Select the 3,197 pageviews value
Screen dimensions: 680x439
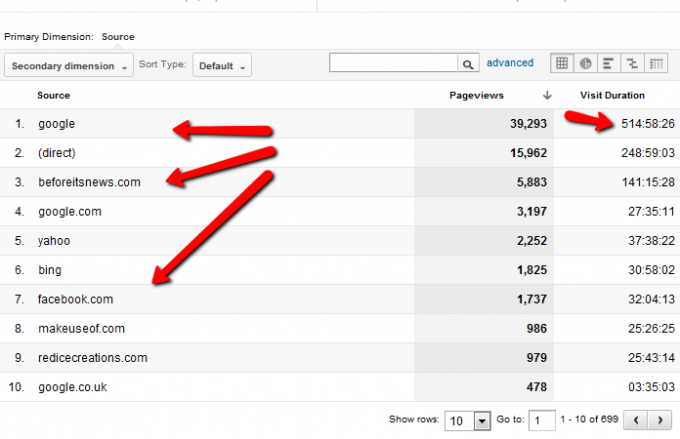[x=532, y=212]
